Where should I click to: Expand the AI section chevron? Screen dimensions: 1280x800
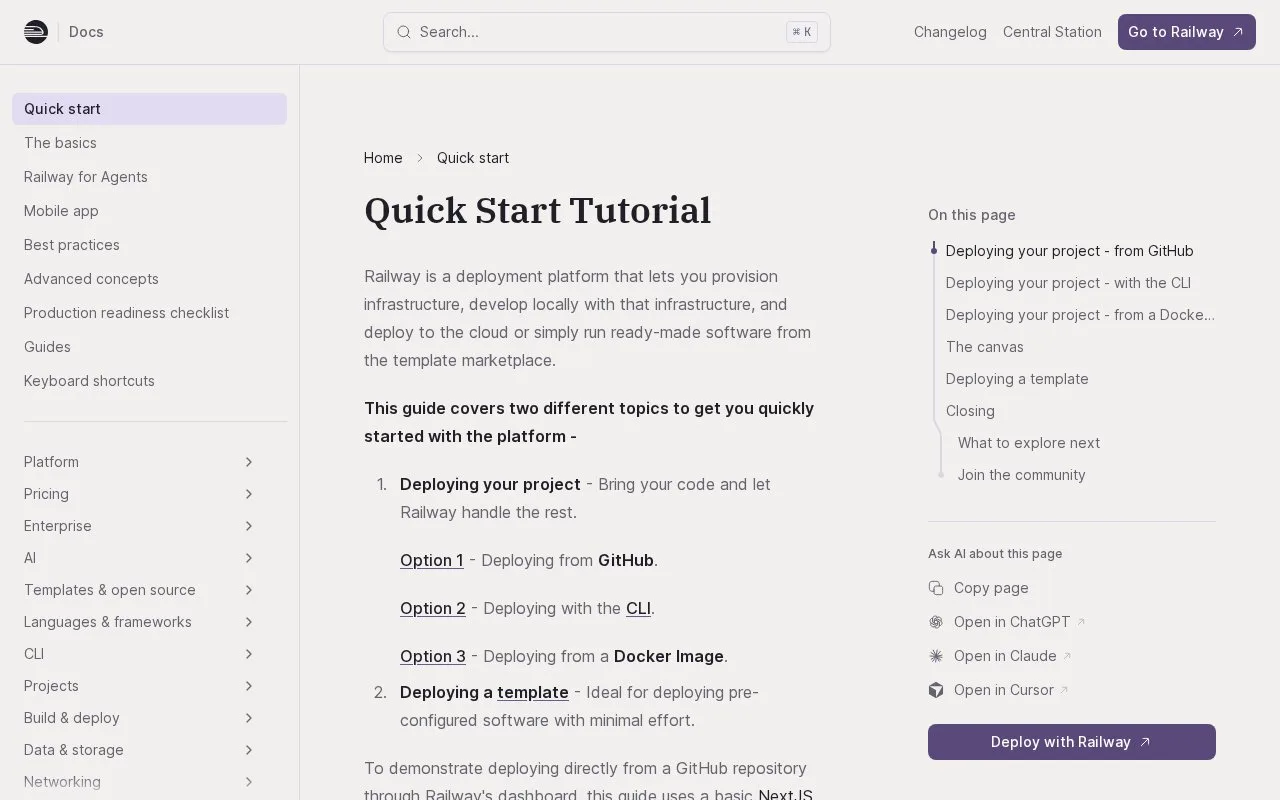click(x=249, y=558)
